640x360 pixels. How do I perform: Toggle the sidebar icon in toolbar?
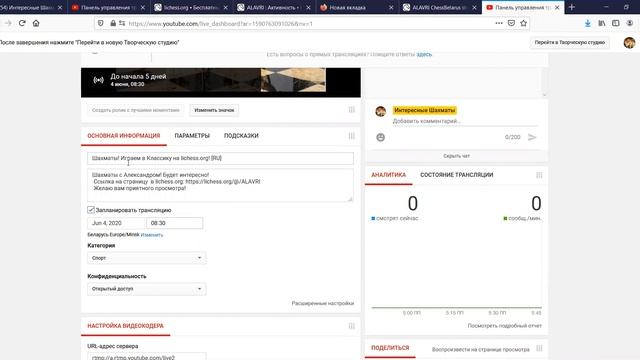[616, 23]
